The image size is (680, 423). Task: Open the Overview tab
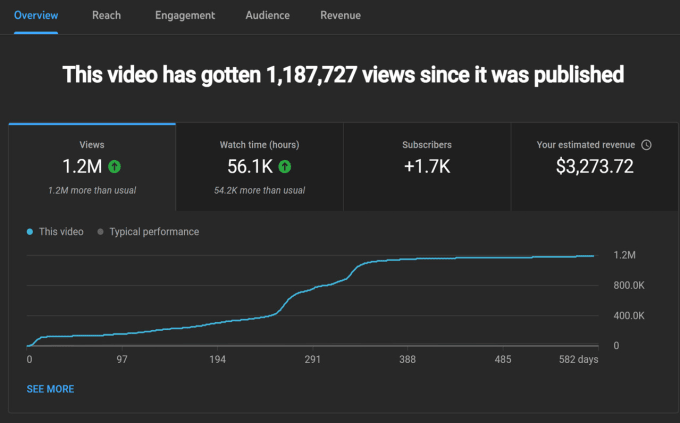click(36, 16)
